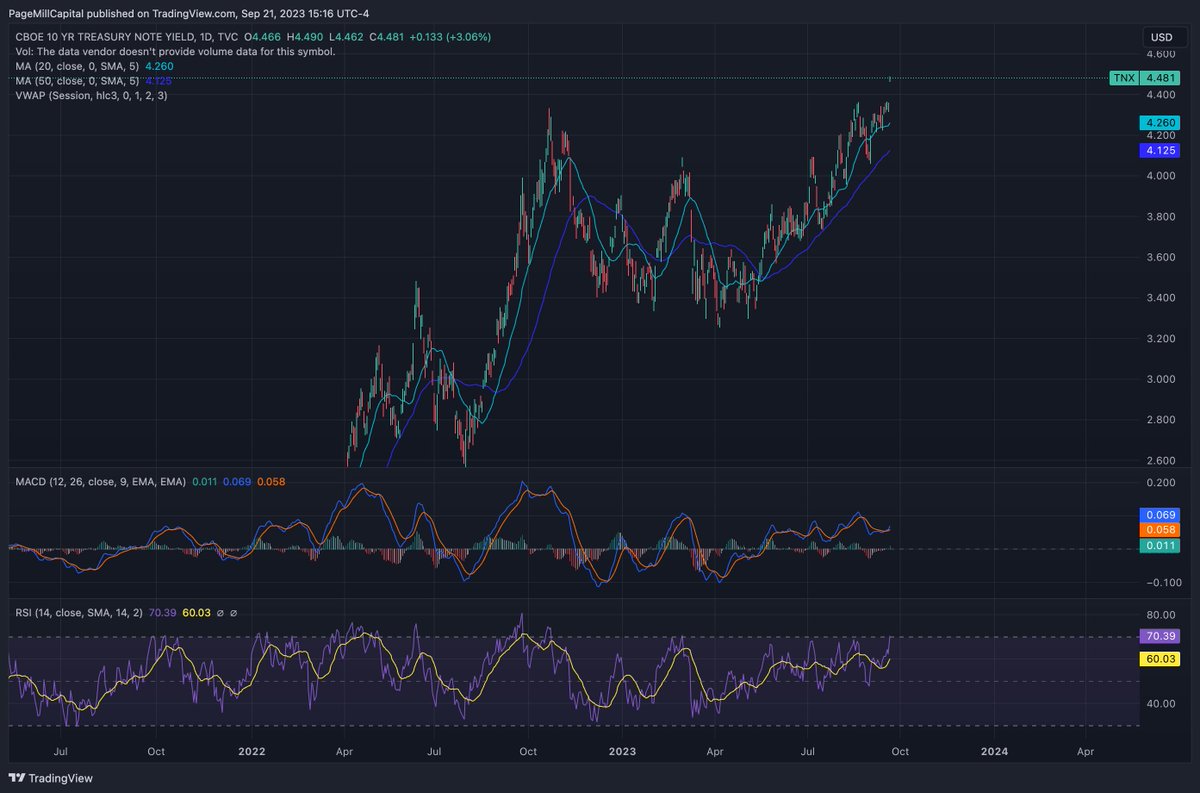1200x793 pixels.
Task: Click the 3.800 price-axis label
Action: coord(1160,217)
